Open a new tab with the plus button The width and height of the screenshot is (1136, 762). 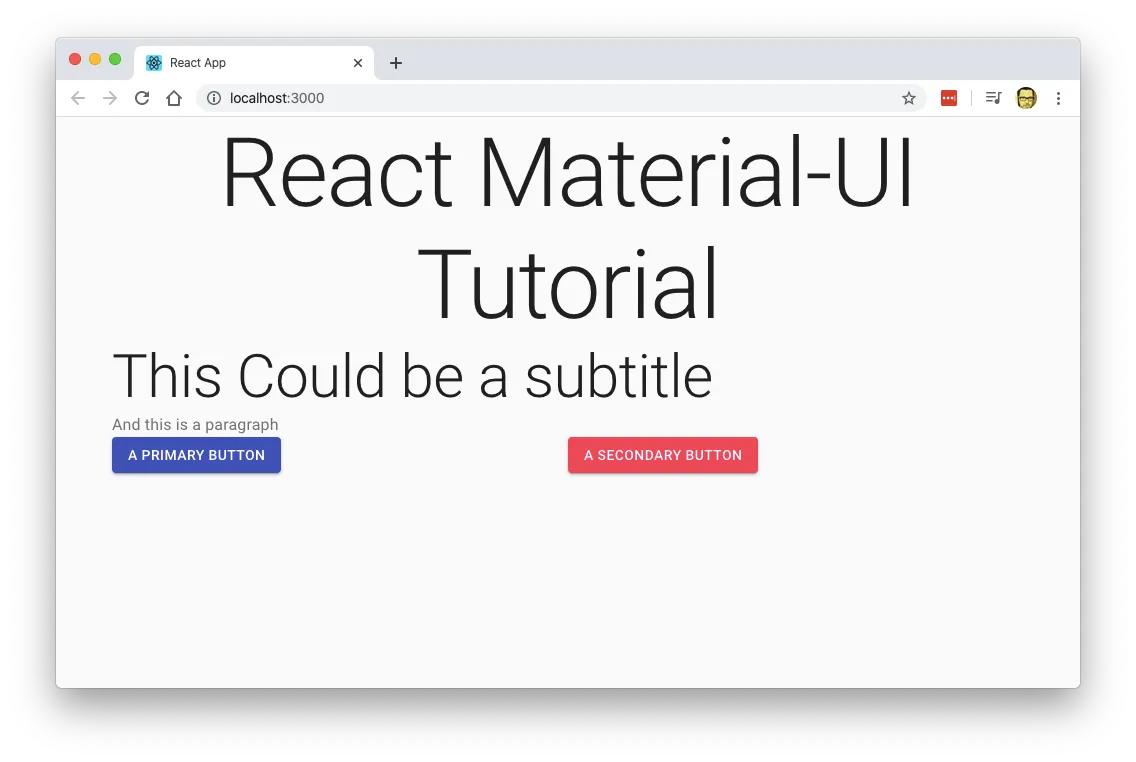click(396, 63)
